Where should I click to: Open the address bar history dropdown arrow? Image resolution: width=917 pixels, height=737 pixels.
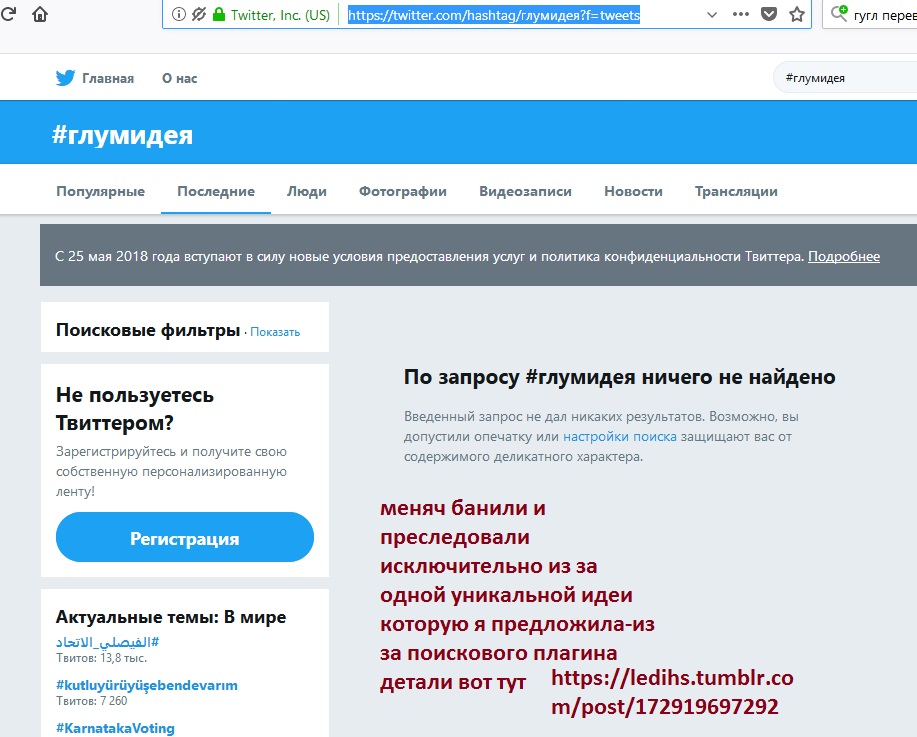coord(712,15)
